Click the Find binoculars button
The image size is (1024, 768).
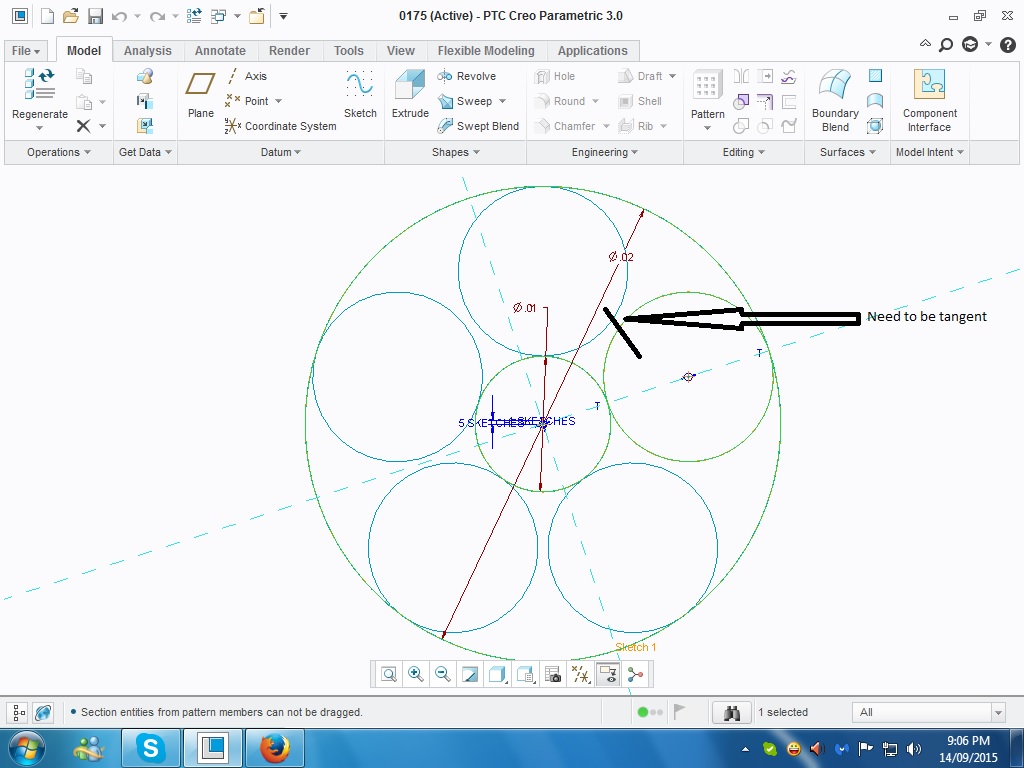731,712
